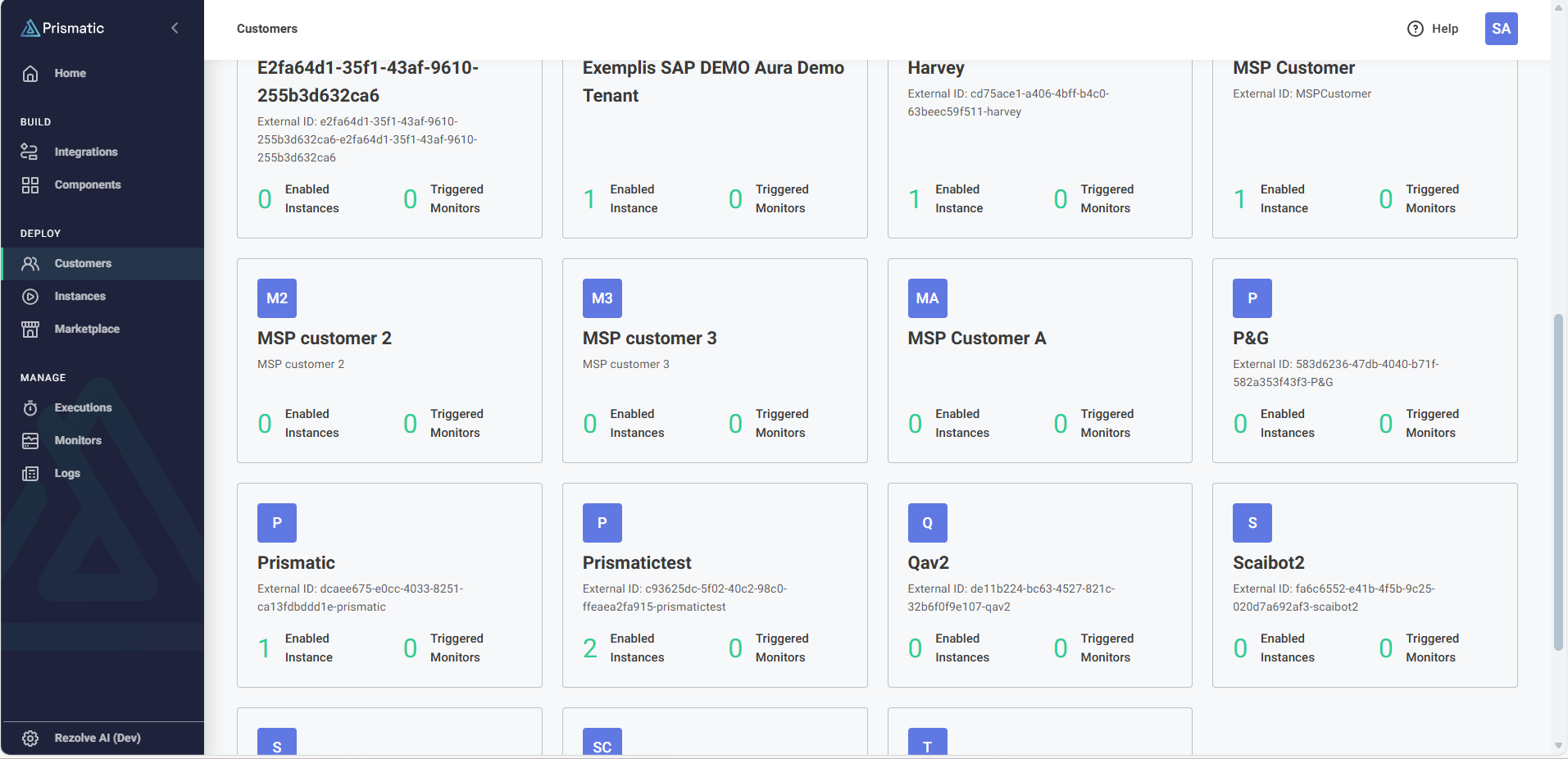This screenshot has height=759, width=1568.
Task: Open Rezolve AI (Dev) settings menu
Action: 98,738
